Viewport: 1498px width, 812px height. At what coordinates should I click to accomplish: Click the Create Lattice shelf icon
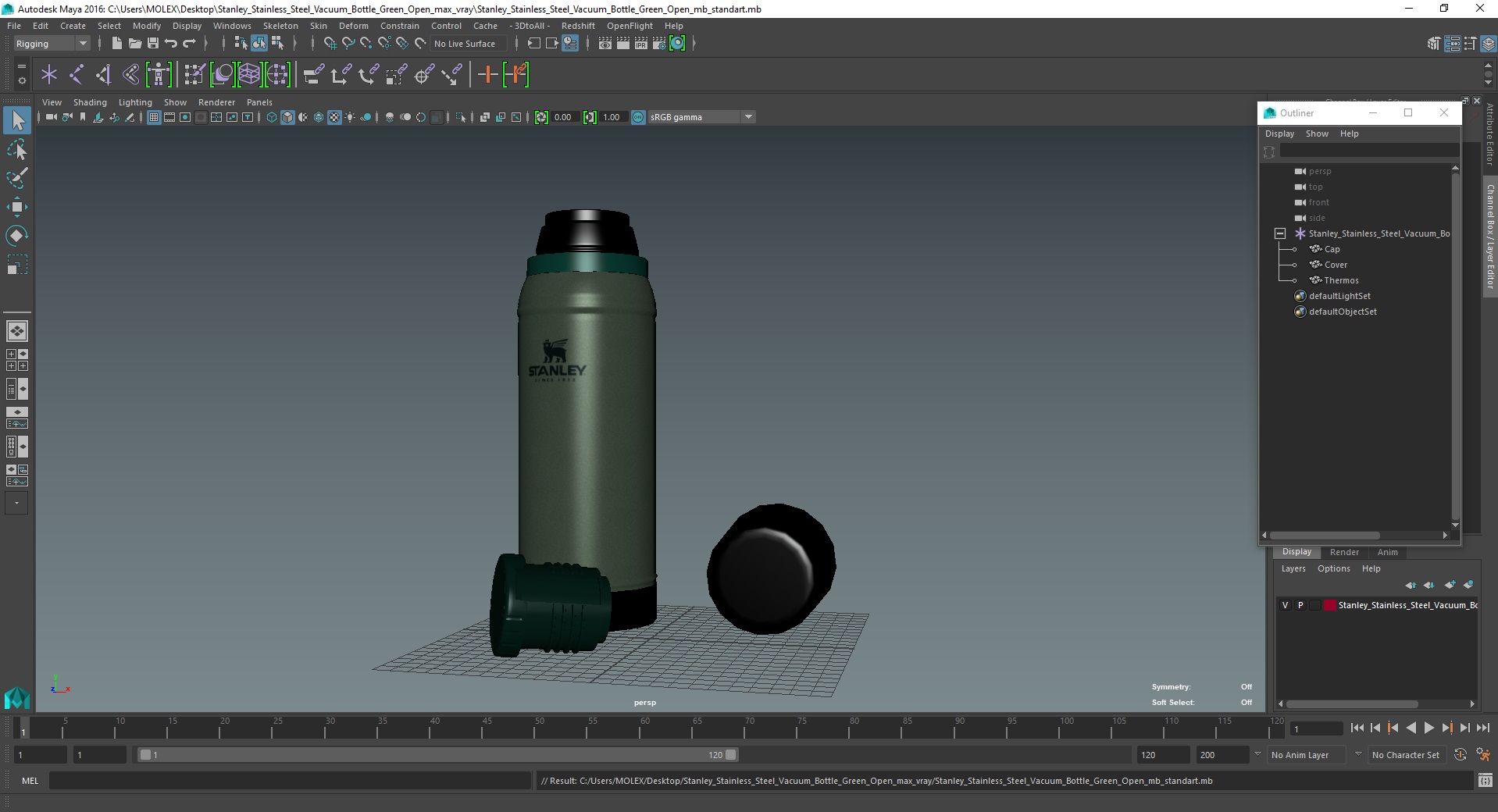[x=249, y=75]
